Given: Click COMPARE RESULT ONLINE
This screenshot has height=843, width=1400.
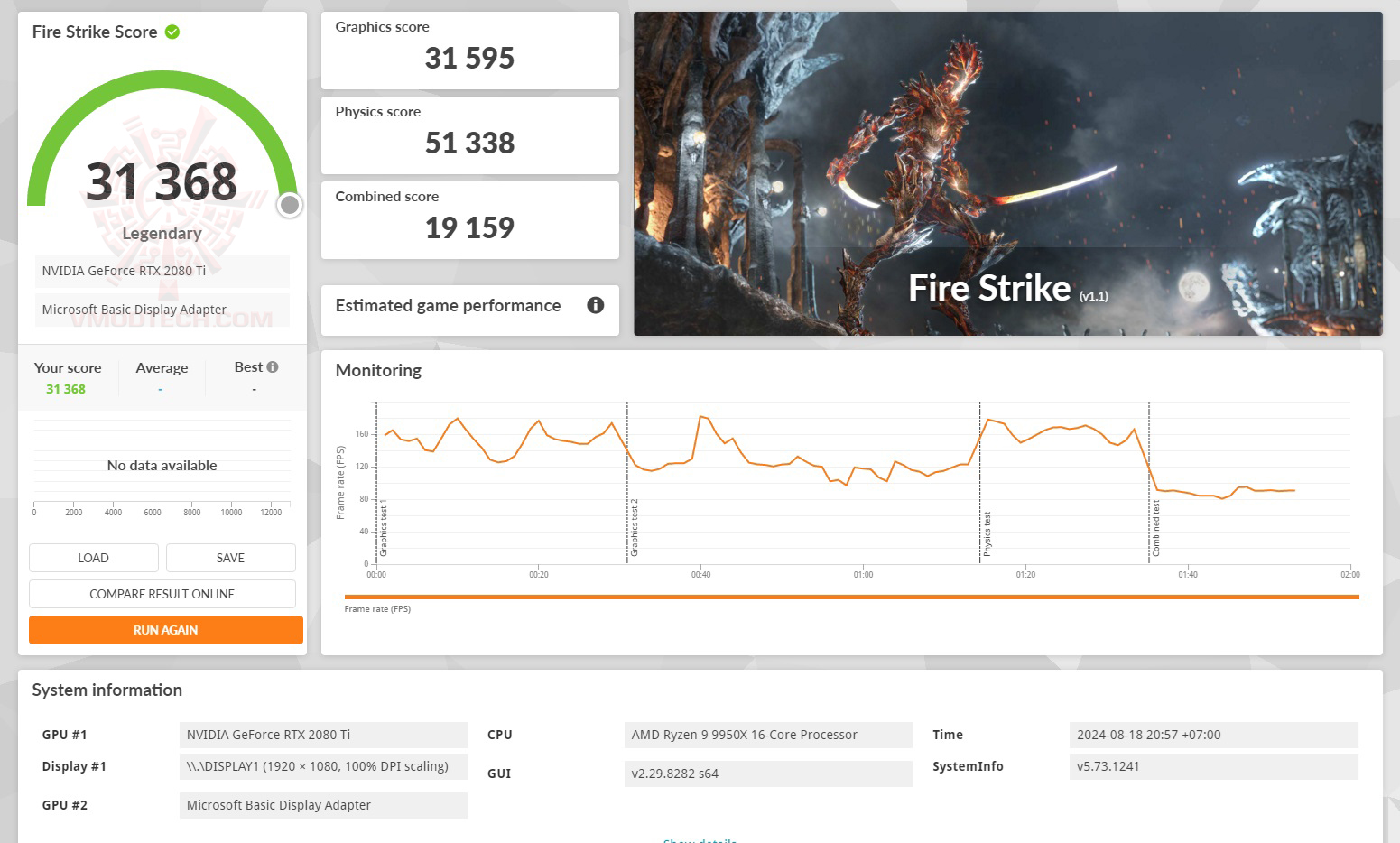Looking at the screenshot, I should click(162, 593).
